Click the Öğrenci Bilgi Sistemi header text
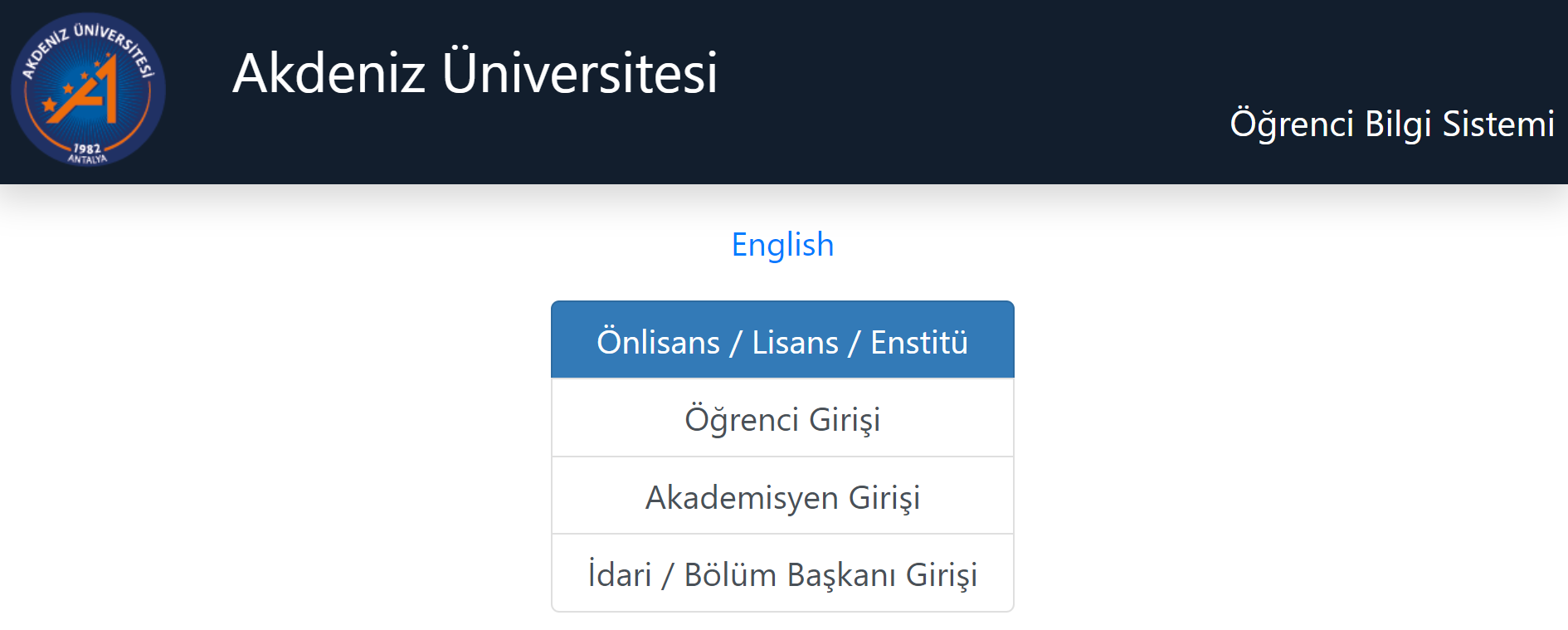This screenshot has height=630, width=1568. (x=1391, y=124)
